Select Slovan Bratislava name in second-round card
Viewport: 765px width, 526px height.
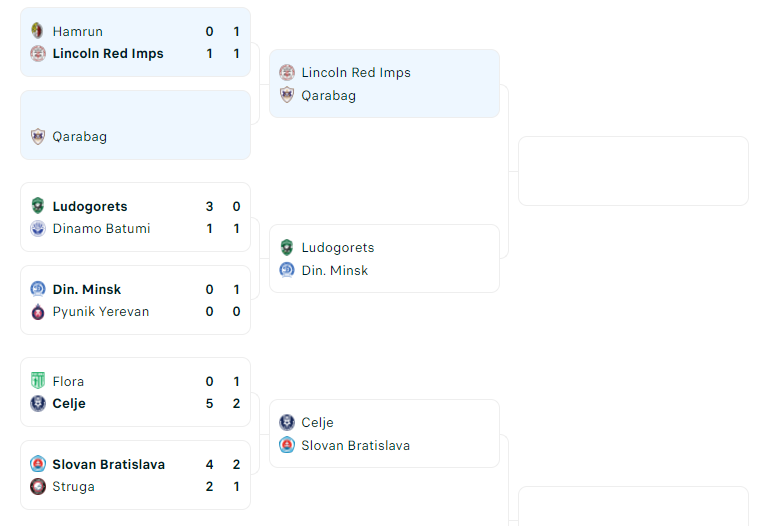pyautogui.click(x=356, y=445)
